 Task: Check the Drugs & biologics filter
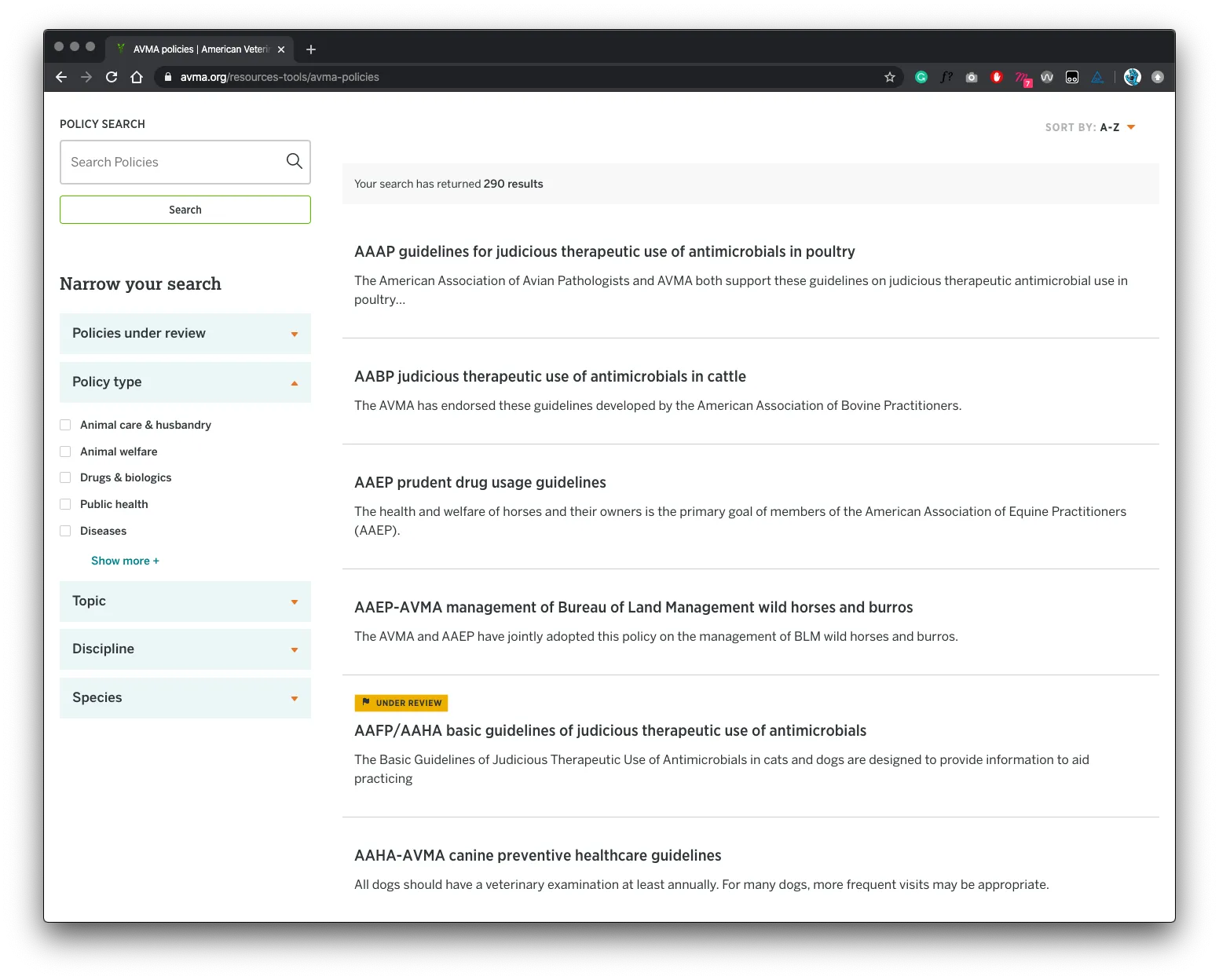pyautogui.click(x=65, y=477)
